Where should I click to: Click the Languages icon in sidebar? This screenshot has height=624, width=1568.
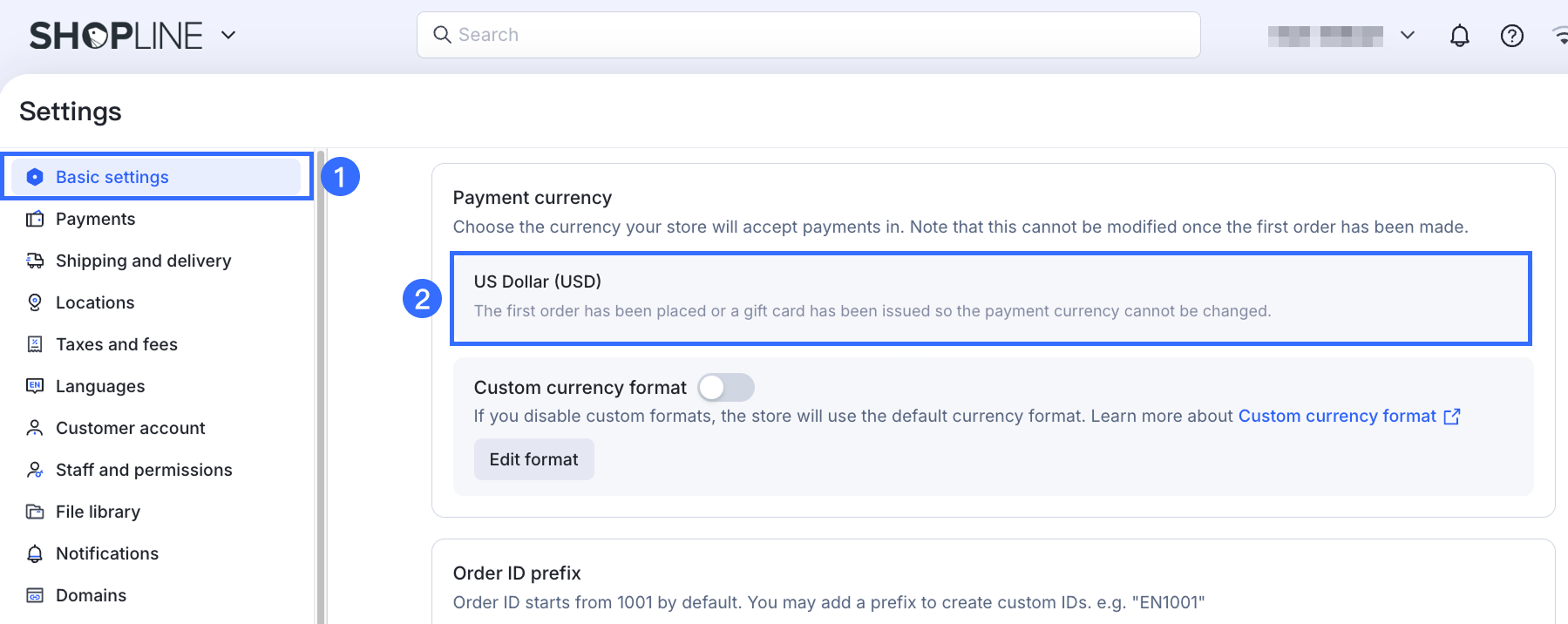click(x=35, y=386)
